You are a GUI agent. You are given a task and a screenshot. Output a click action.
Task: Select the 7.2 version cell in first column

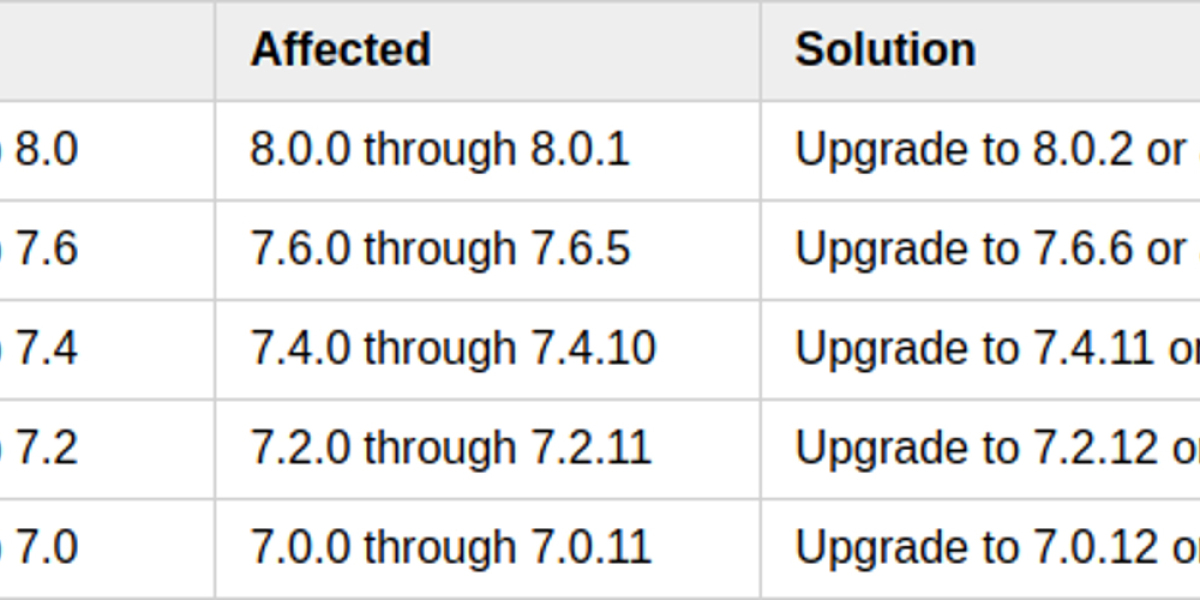pyautogui.click(x=46, y=448)
